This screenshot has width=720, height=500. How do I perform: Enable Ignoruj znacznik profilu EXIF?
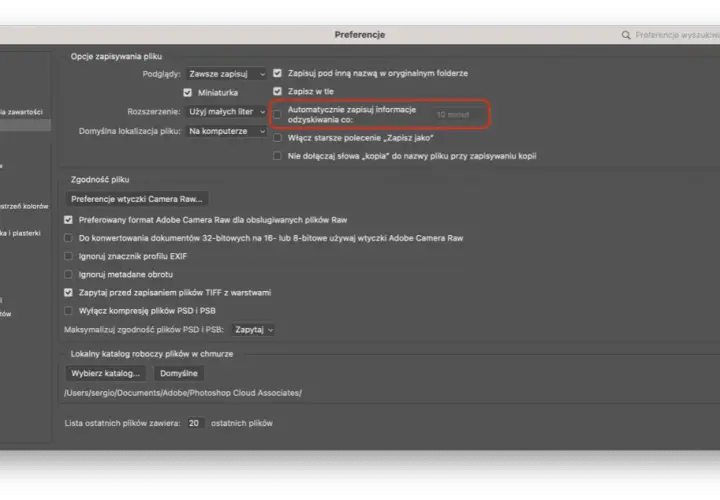68,256
